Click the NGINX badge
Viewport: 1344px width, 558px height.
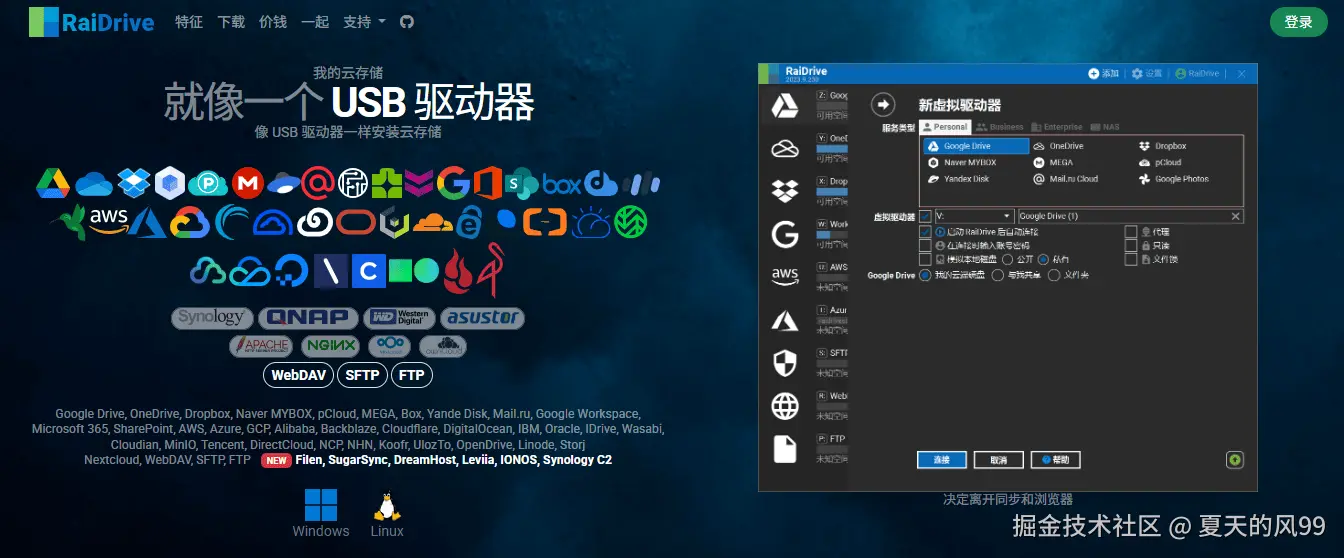[331, 346]
